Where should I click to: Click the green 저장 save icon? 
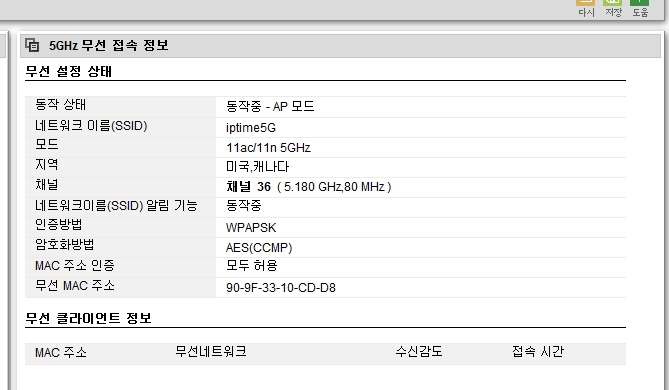(613, 3)
